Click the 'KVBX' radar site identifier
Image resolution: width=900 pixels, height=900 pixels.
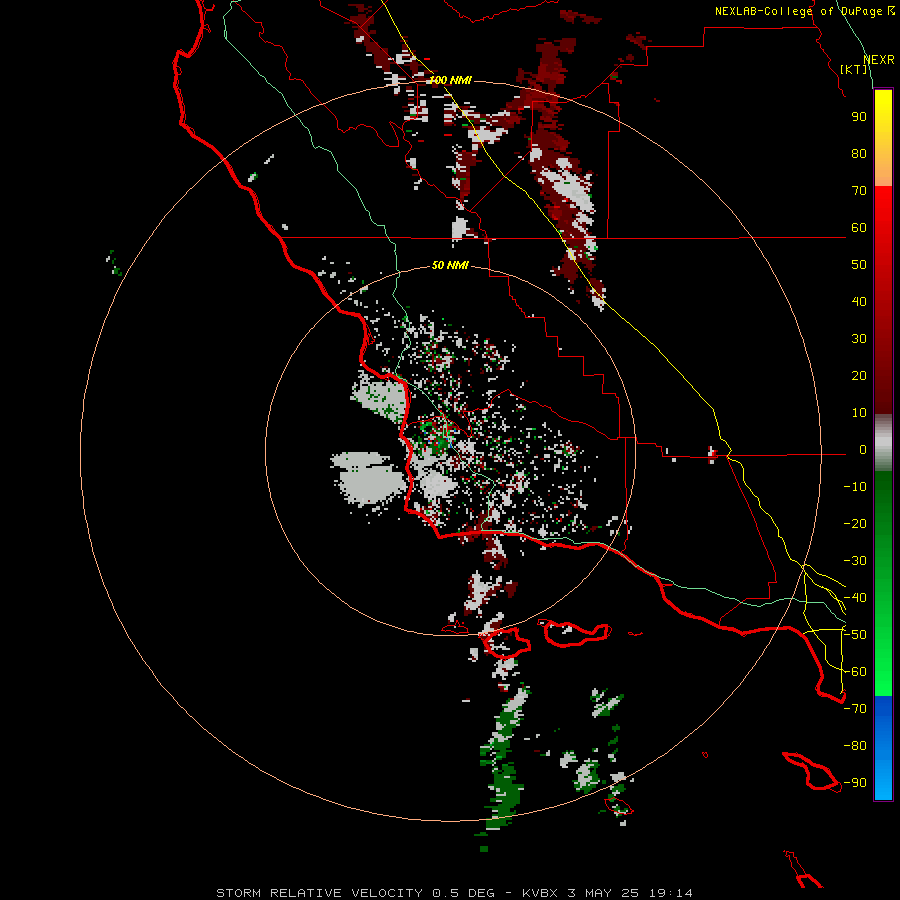pyautogui.click(x=540, y=893)
